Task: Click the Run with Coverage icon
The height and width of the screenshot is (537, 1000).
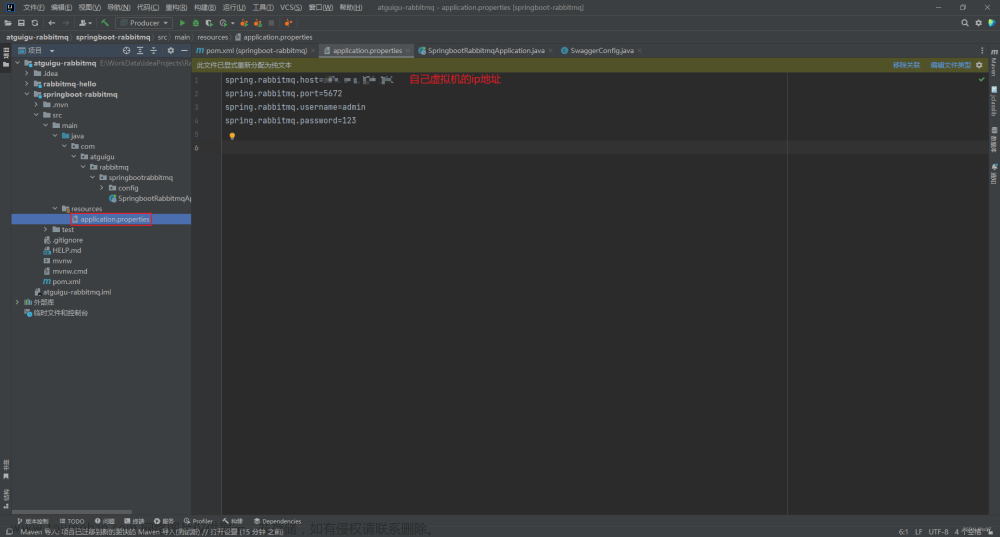Action: (x=209, y=23)
